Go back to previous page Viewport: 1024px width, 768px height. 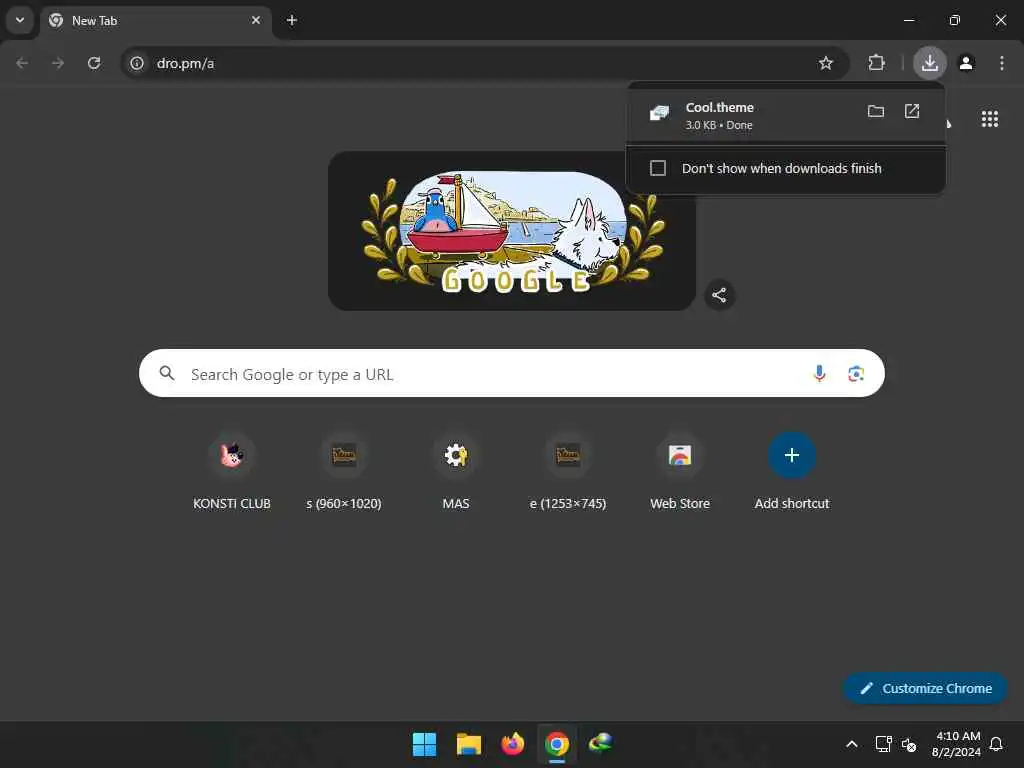[x=22, y=63]
